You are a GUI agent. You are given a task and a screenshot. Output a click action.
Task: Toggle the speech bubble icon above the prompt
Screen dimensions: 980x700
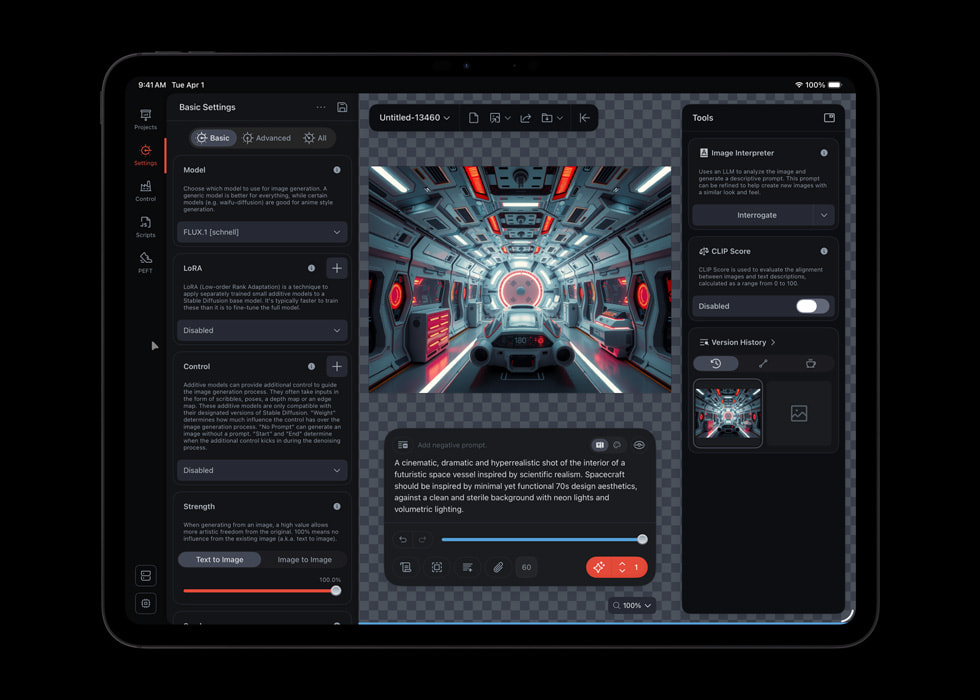[616, 445]
